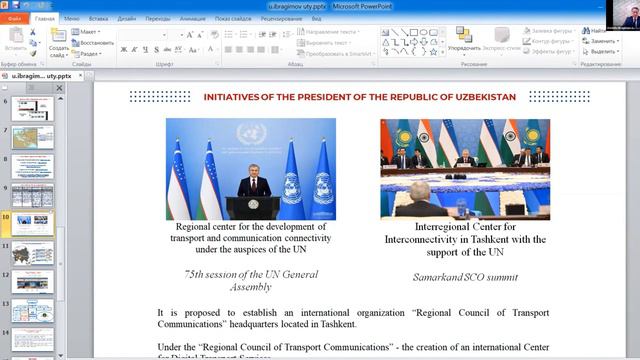Open the line spacing dropdown

click(287, 34)
